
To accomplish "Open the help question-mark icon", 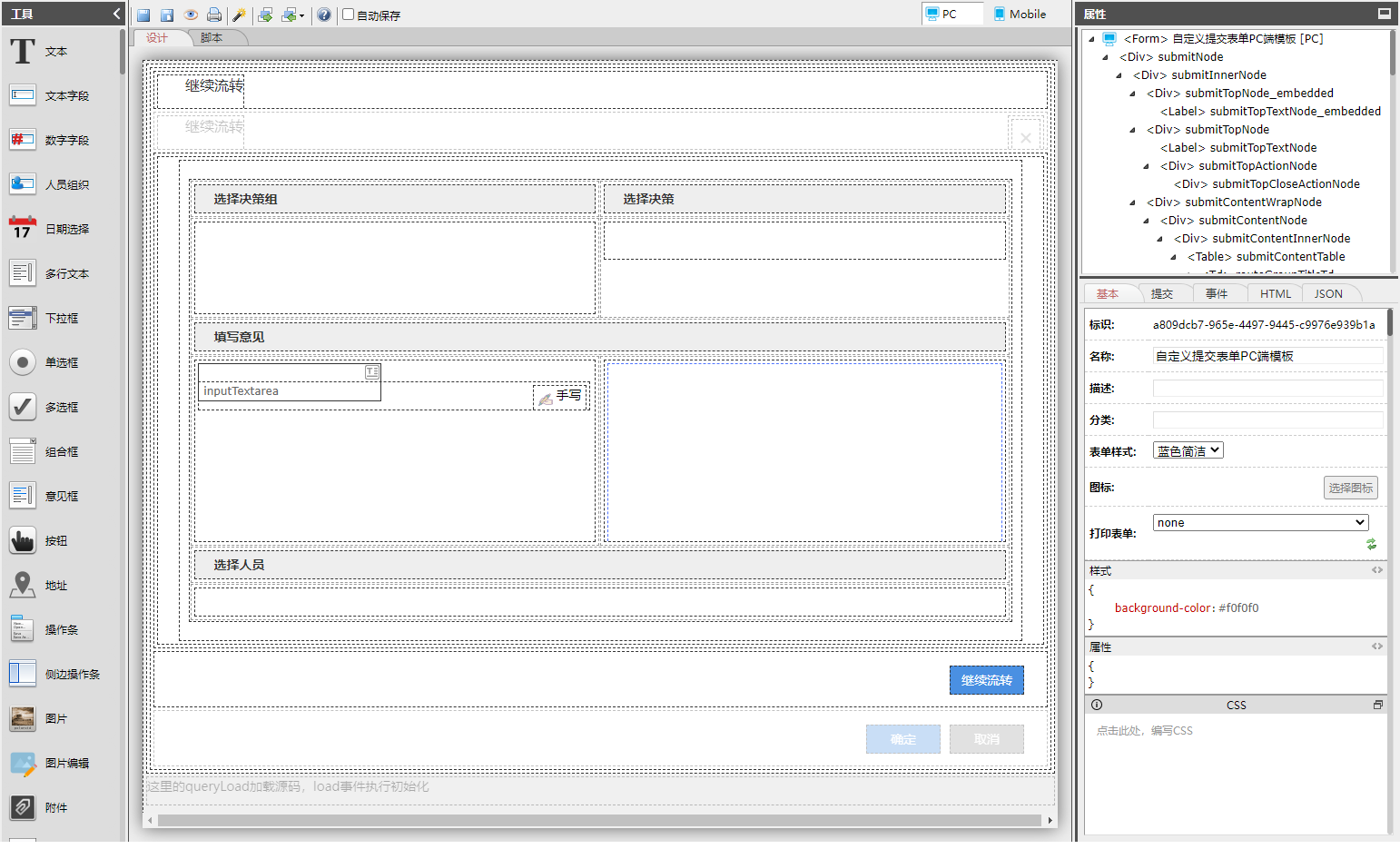I will pyautogui.click(x=324, y=15).
